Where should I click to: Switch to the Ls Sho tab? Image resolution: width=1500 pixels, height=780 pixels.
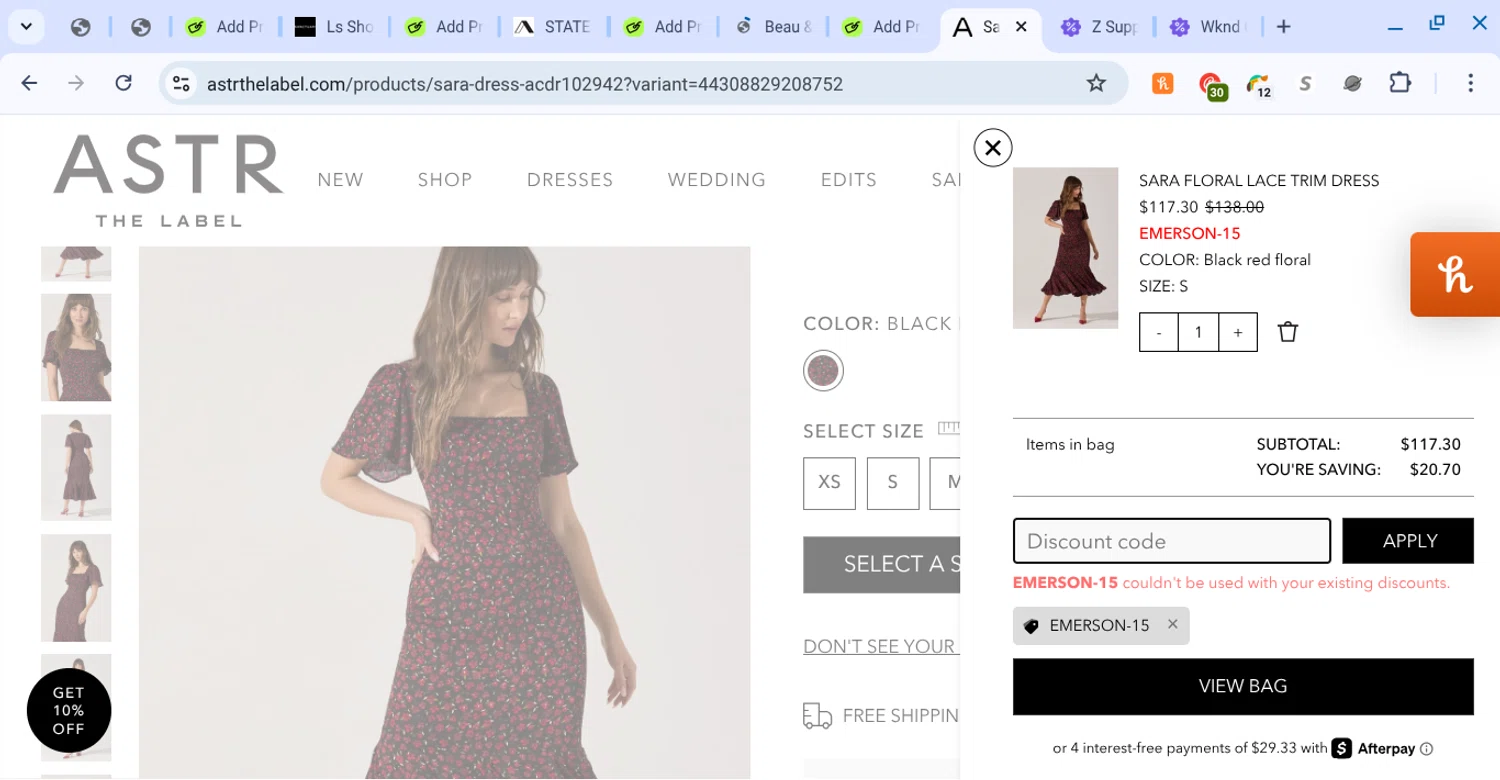335,27
